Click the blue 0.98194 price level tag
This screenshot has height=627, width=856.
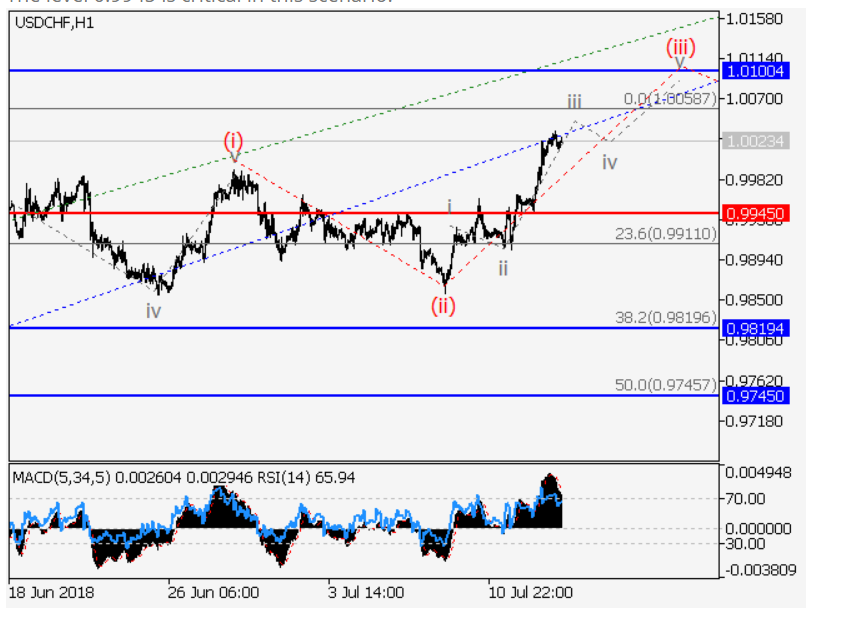756,328
